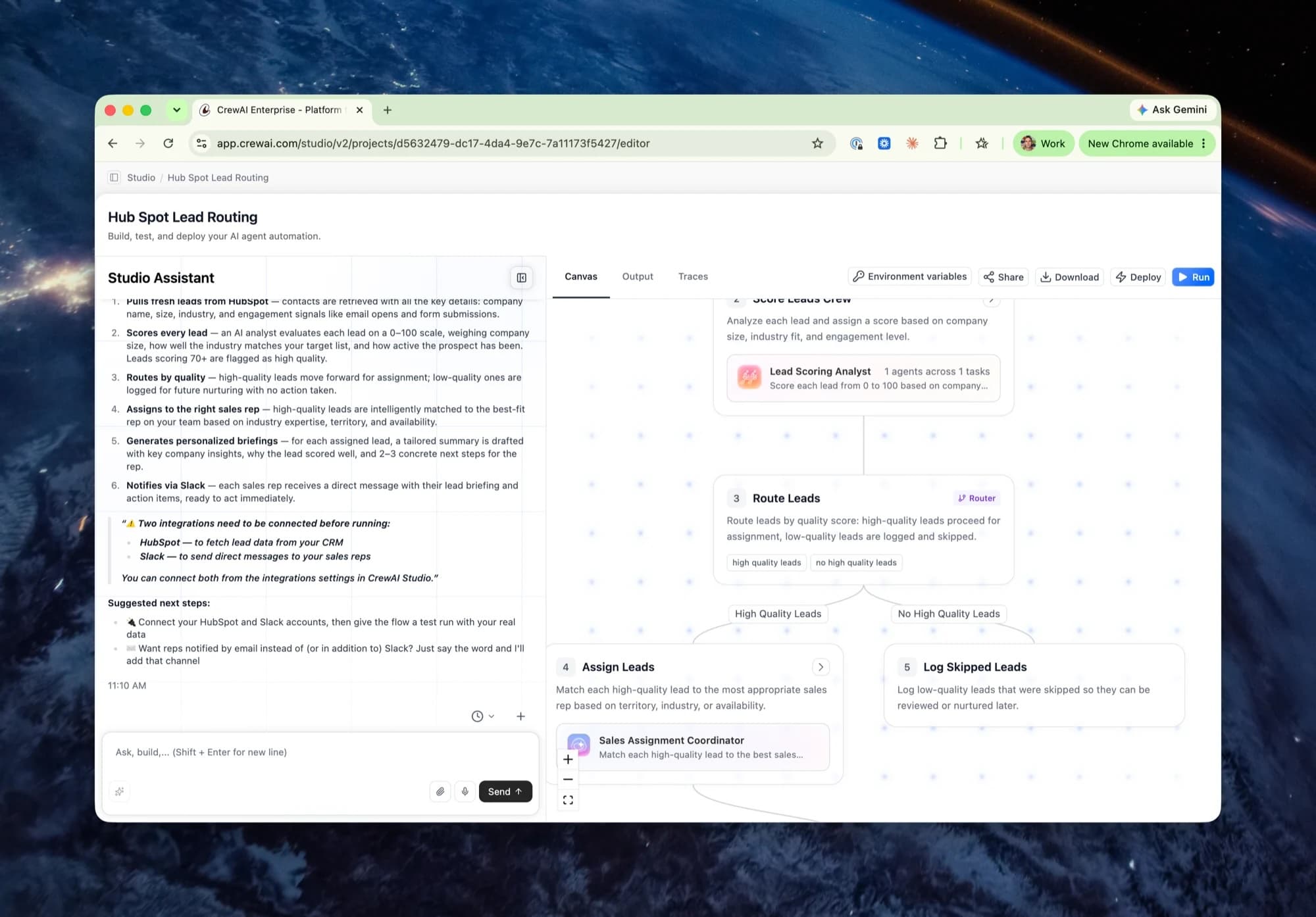Image resolution: width=1316 pixels, height=917 pixels.
Task: Send the chat message
Action: click(x=505, y=791)
